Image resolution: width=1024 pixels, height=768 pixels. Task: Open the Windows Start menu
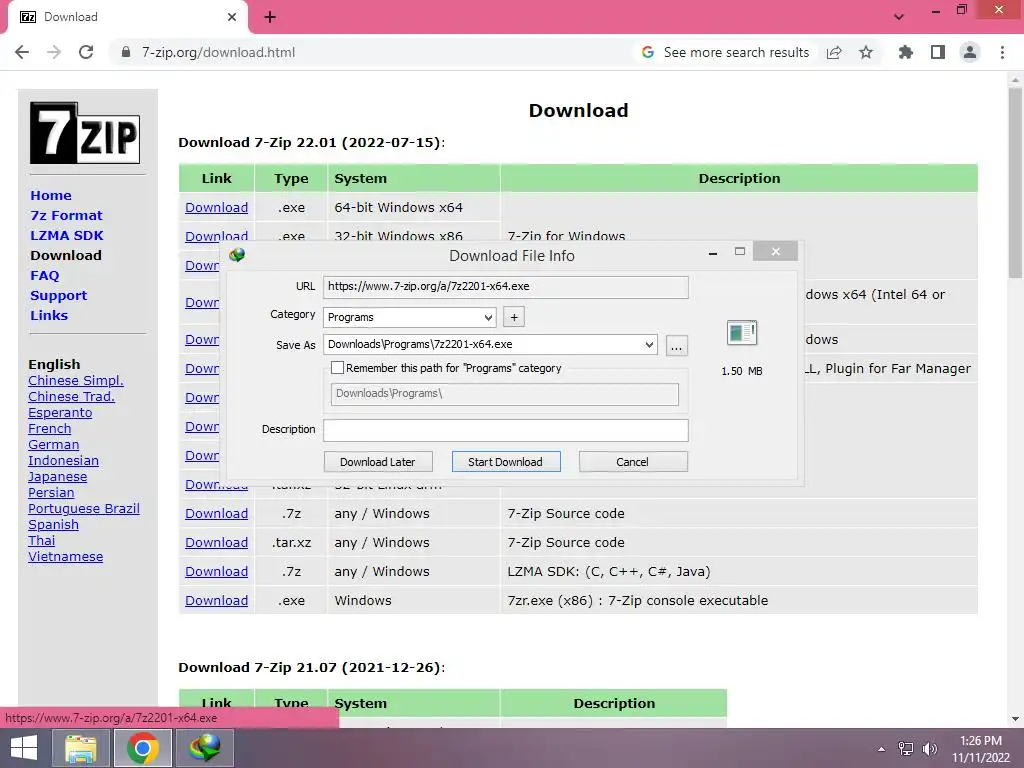tap(24, 748)
